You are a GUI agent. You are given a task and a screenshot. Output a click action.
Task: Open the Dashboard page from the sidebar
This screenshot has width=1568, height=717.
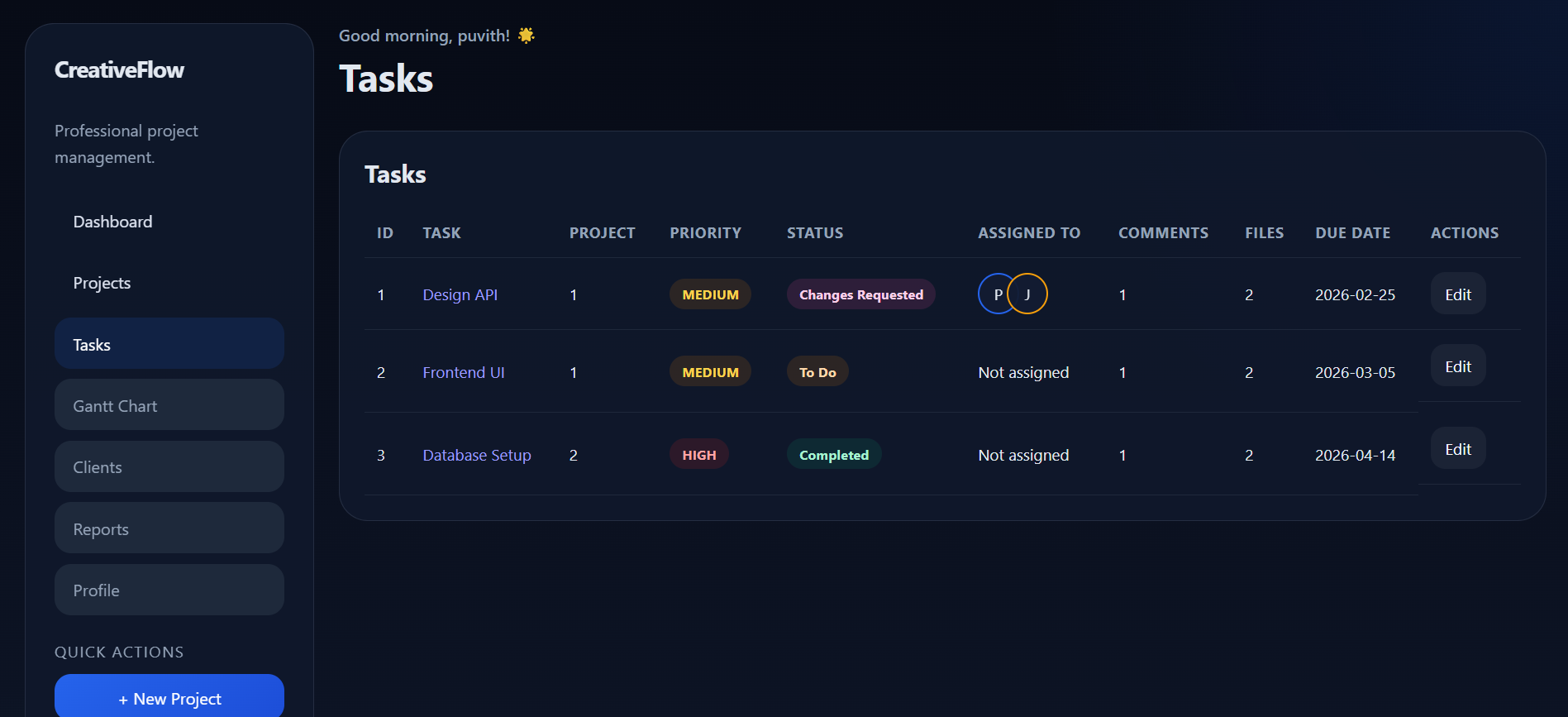[169, 222]
